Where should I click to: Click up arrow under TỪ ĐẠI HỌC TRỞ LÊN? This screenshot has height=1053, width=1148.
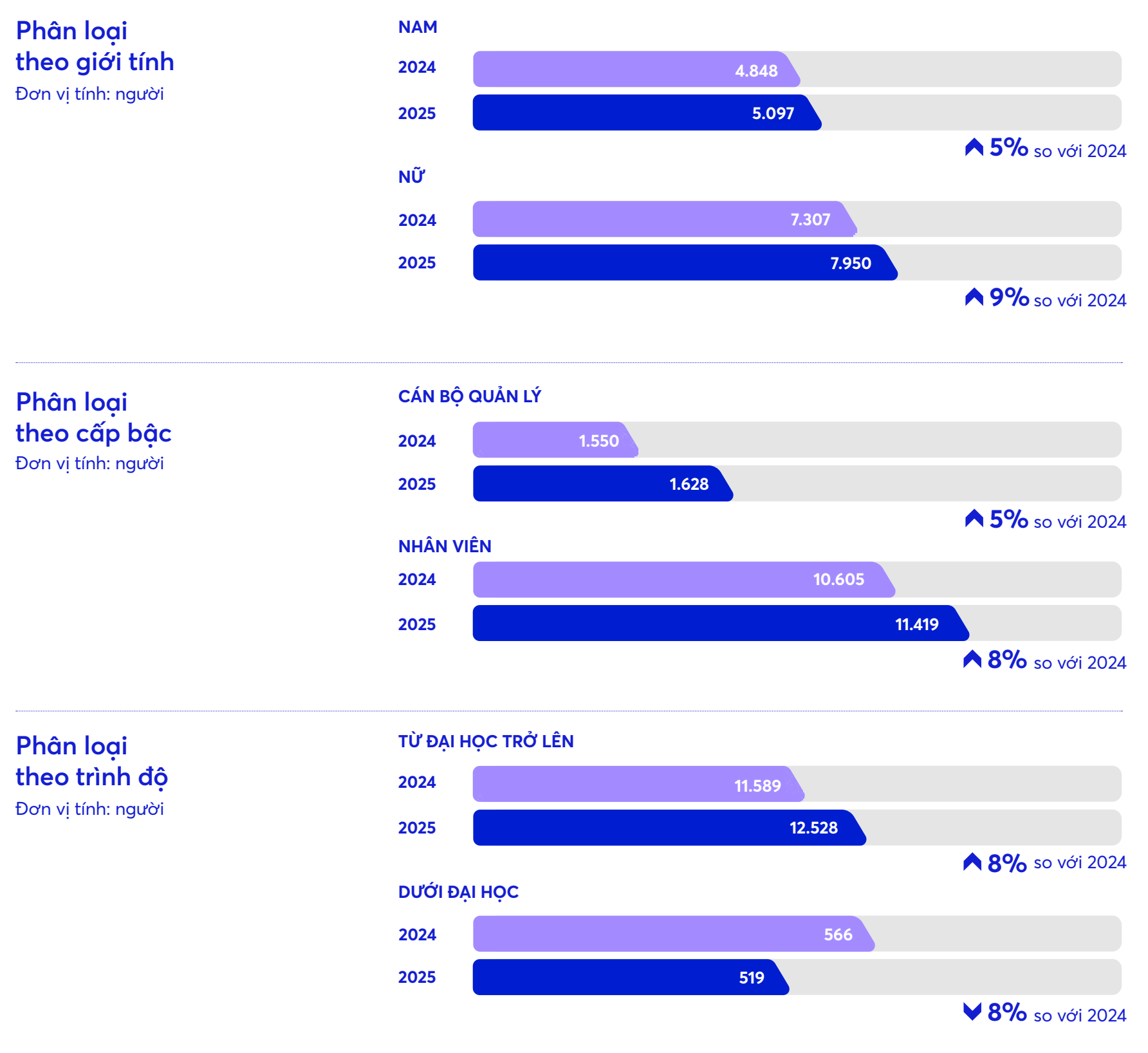(x=972, y=862)
